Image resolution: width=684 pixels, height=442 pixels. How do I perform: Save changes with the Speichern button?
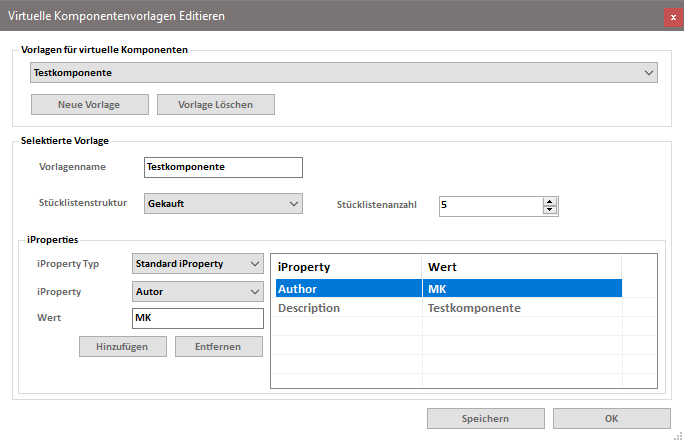486,418
